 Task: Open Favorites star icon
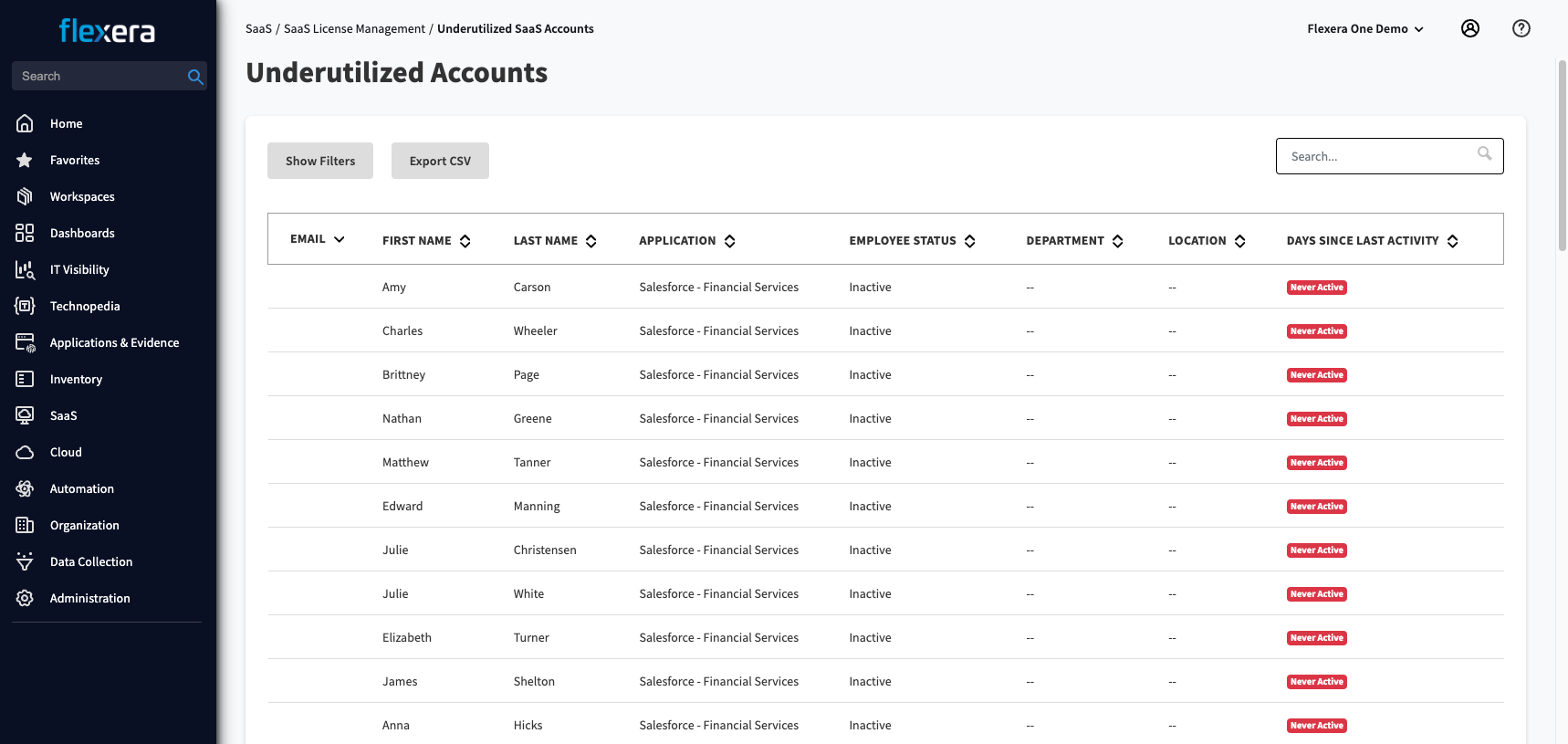(x=25, y=160)
